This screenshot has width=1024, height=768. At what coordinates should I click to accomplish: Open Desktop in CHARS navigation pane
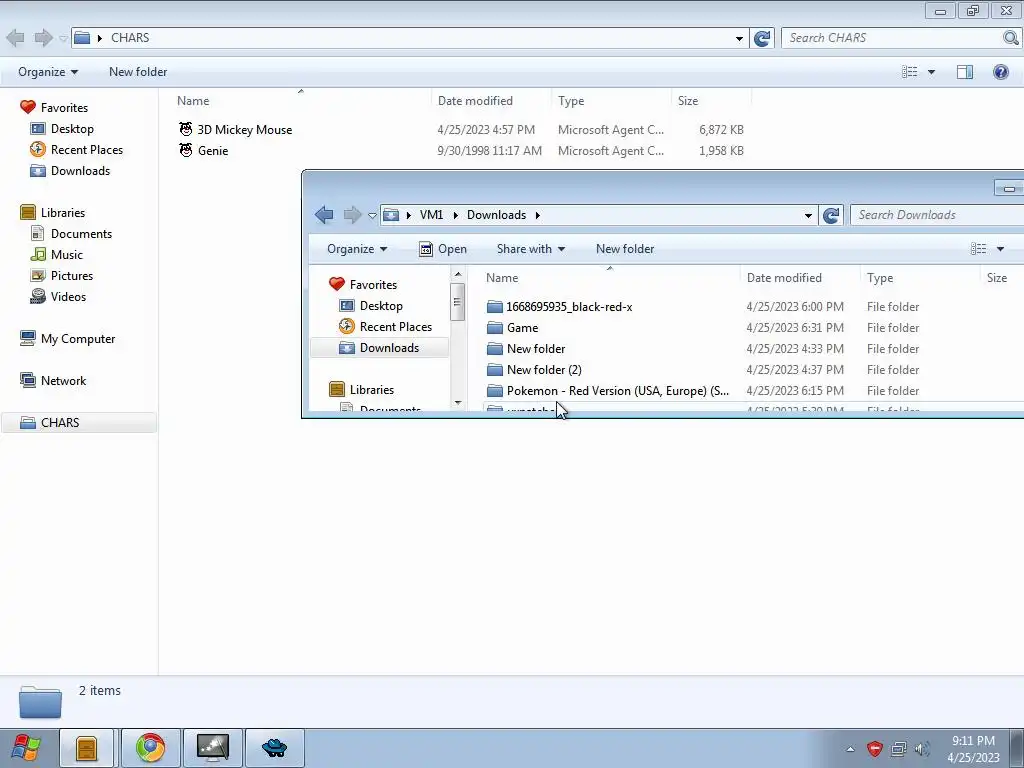coord(72,129)
